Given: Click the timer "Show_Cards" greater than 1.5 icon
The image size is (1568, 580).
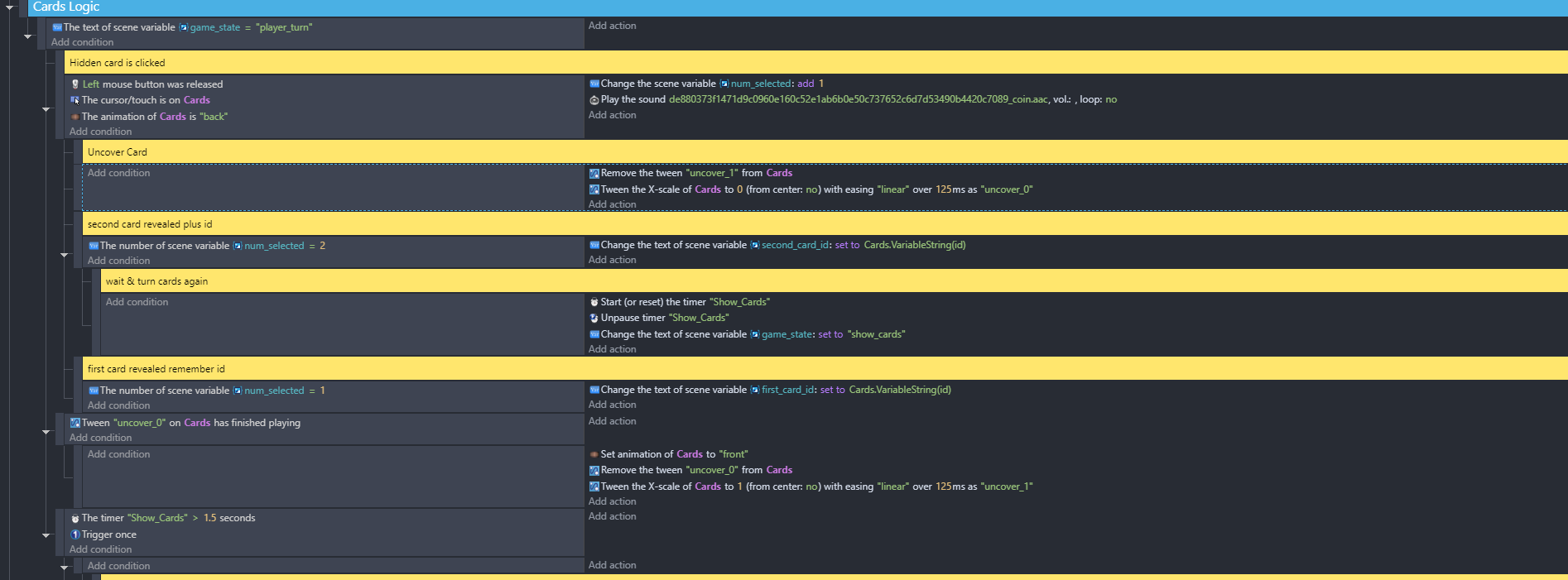Looking at the screenshot, I should (75, 519).
